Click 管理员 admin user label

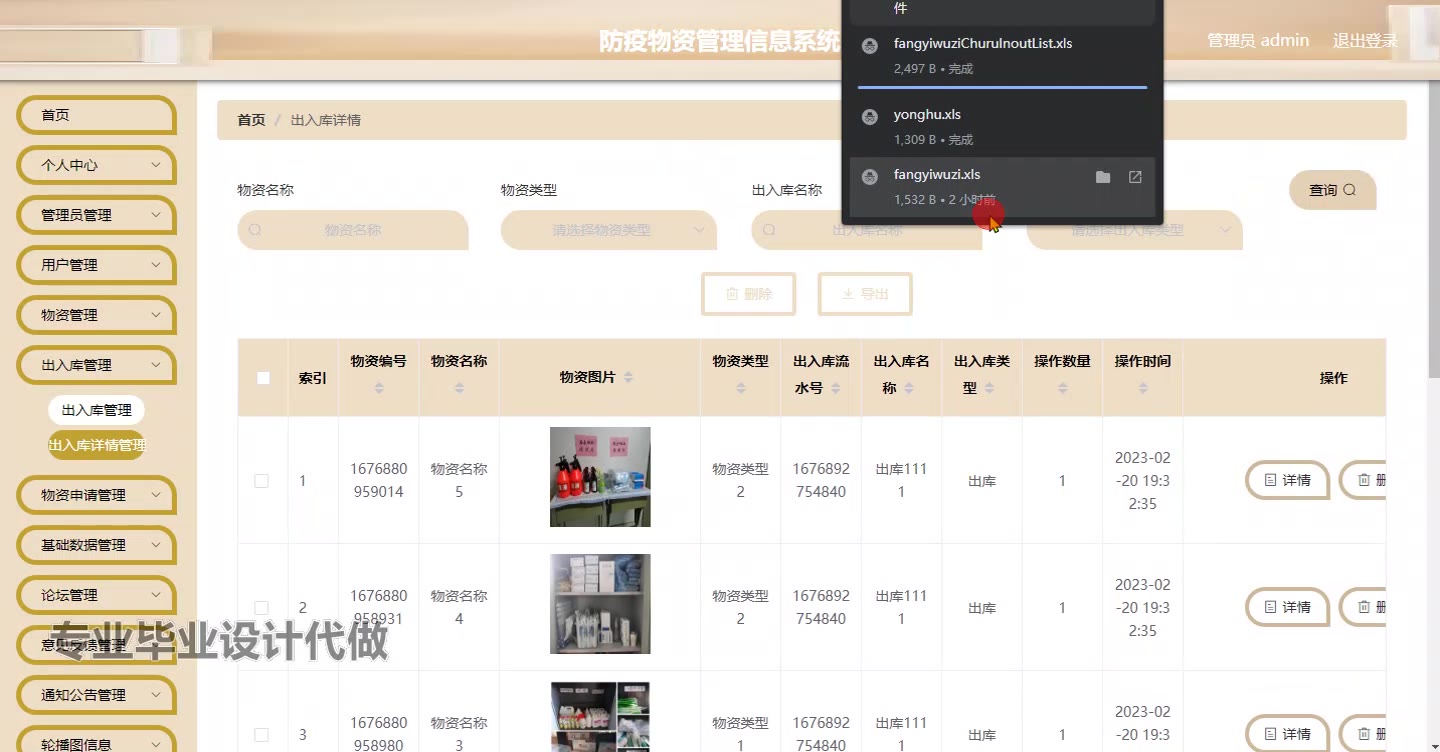[1258, 41]
